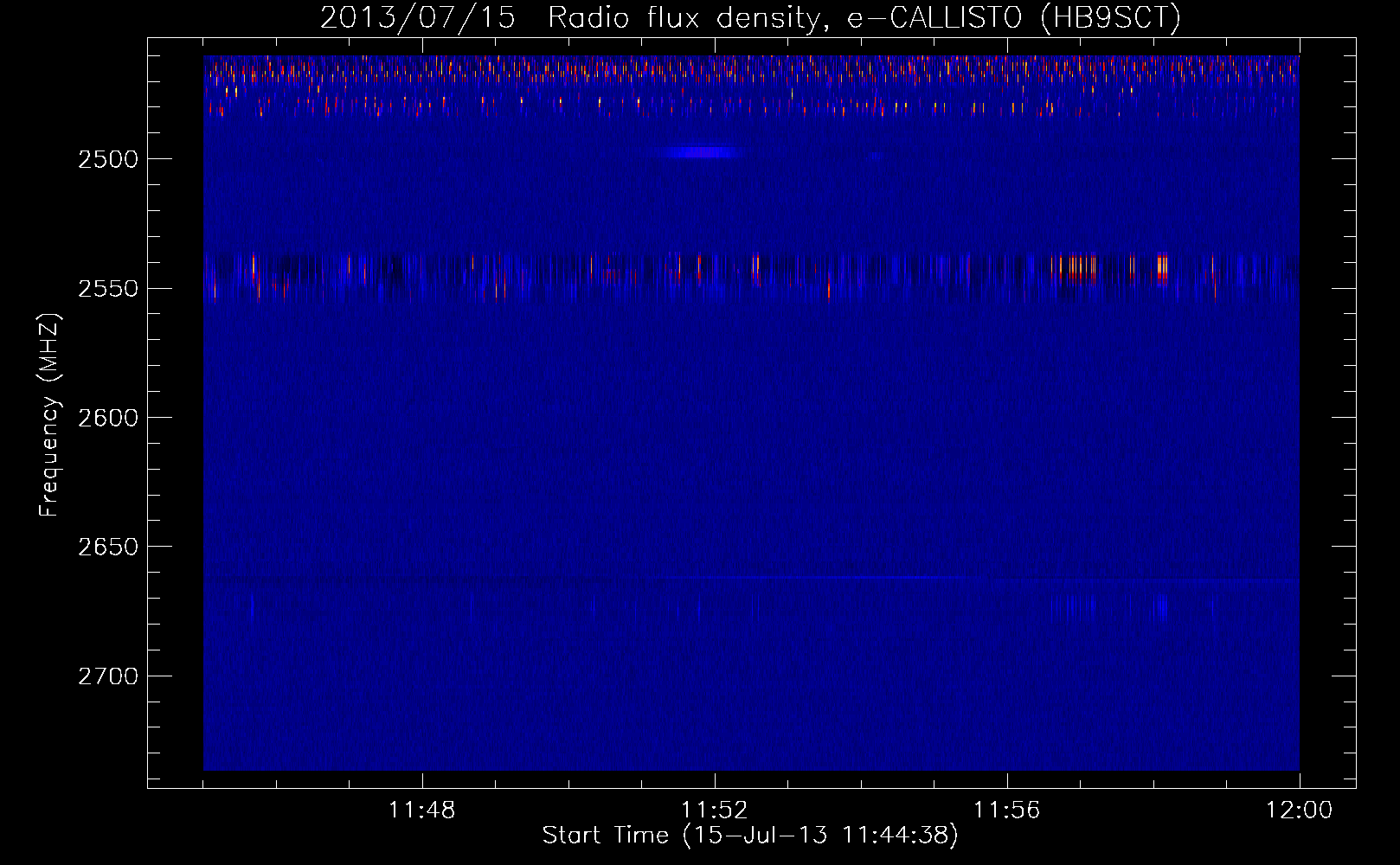Screen dimensions: 1400x865
Task: Click the 2700 frequency tick label
Action: point(108,676)
